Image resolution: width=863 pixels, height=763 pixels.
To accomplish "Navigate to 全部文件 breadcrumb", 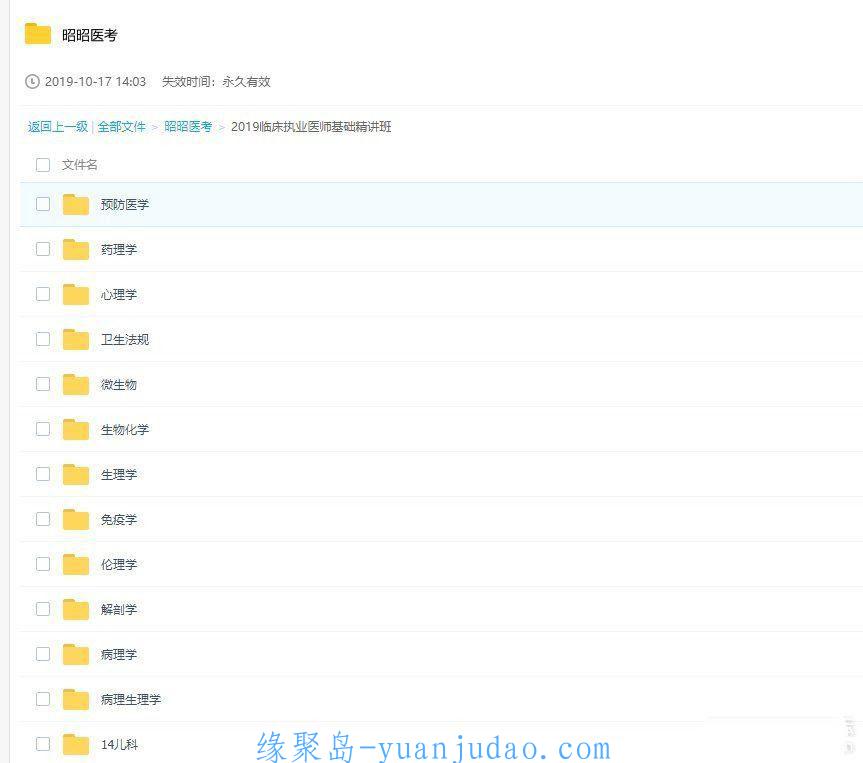I will tap(122, 127).
